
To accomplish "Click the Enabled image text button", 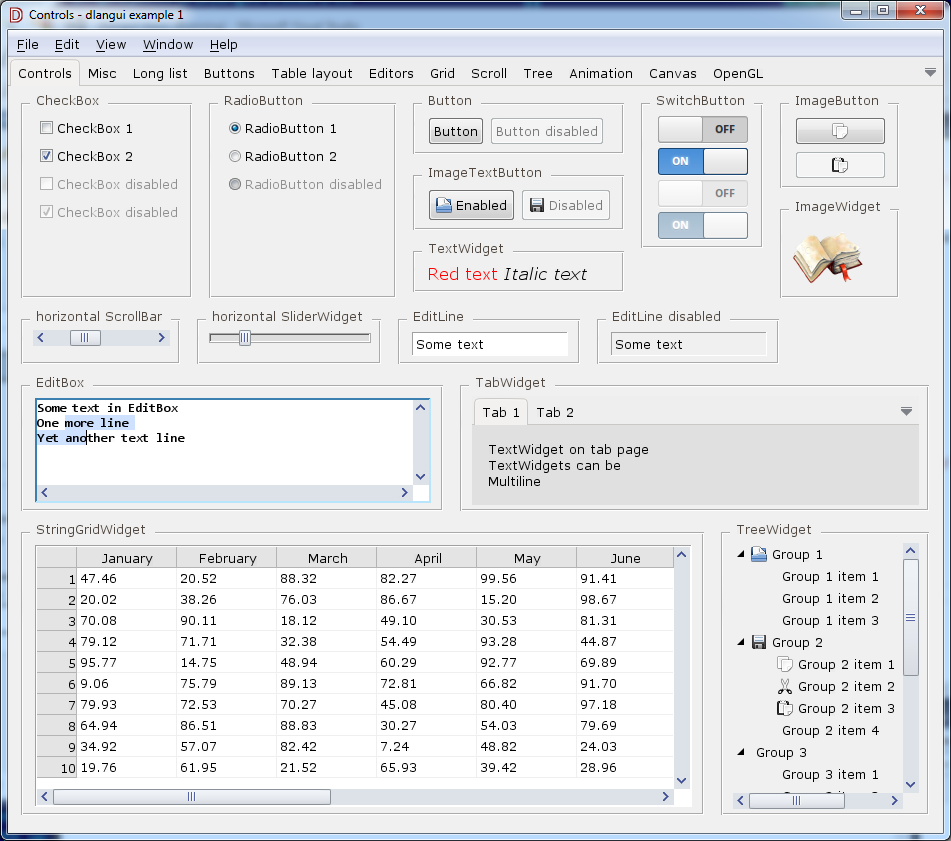I will (x=471, y=205).
